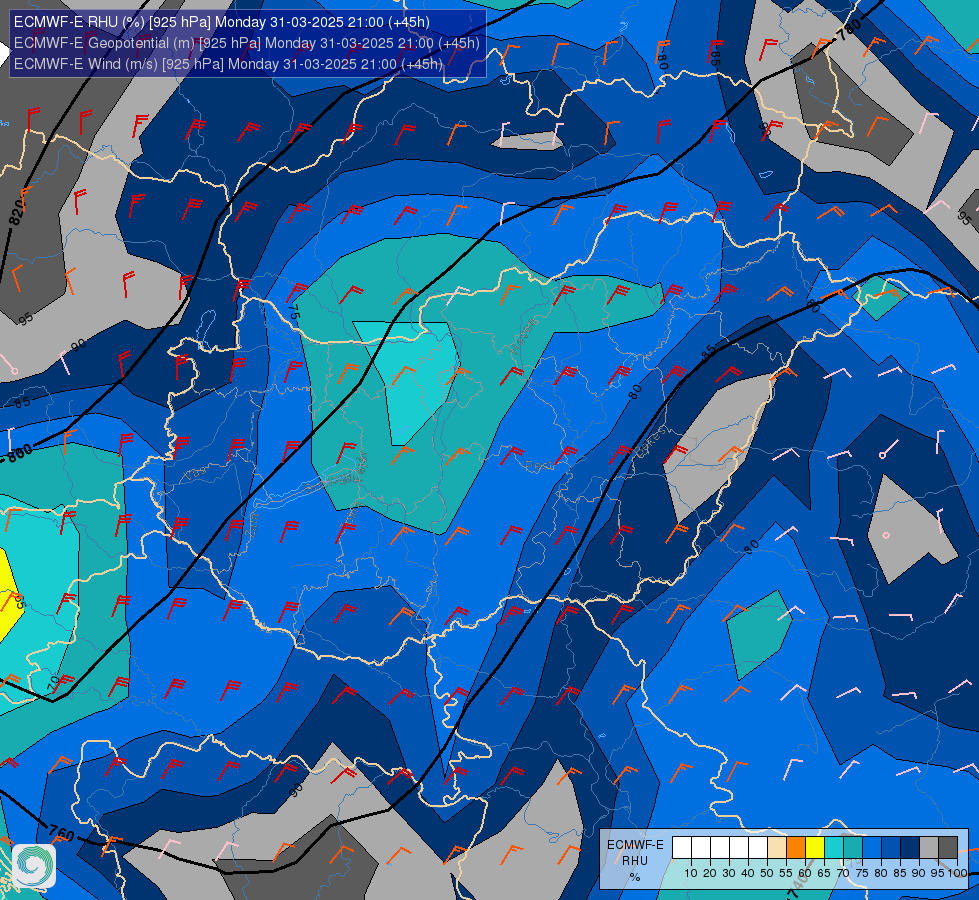Click the dark gray 95–100% legend swatch
Image resolution: width=979 pixels, height=900 pixels.
[x=948, y=847]
